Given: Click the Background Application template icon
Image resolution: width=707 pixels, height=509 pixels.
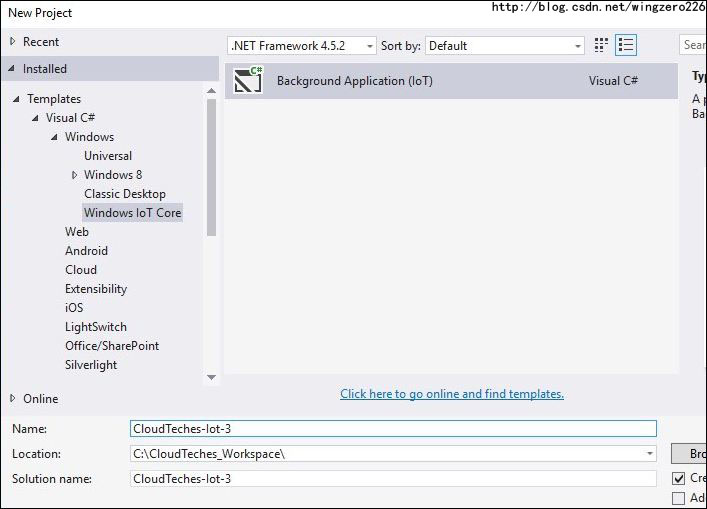Looking at the screenshot, I should [248, 80].
